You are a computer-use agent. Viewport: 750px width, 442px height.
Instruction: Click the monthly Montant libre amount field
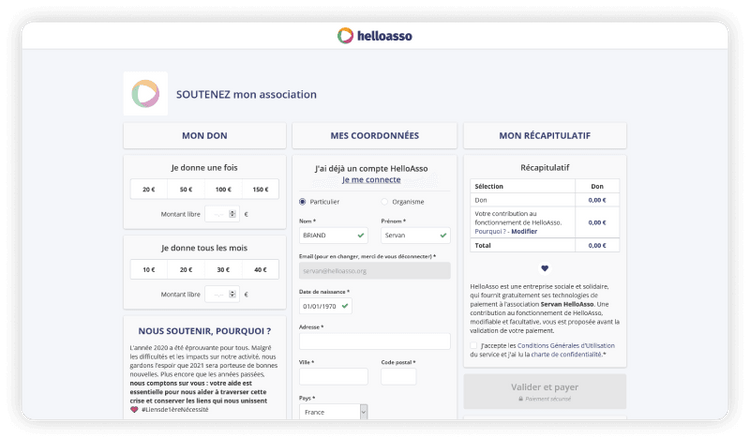coord(222,294)
